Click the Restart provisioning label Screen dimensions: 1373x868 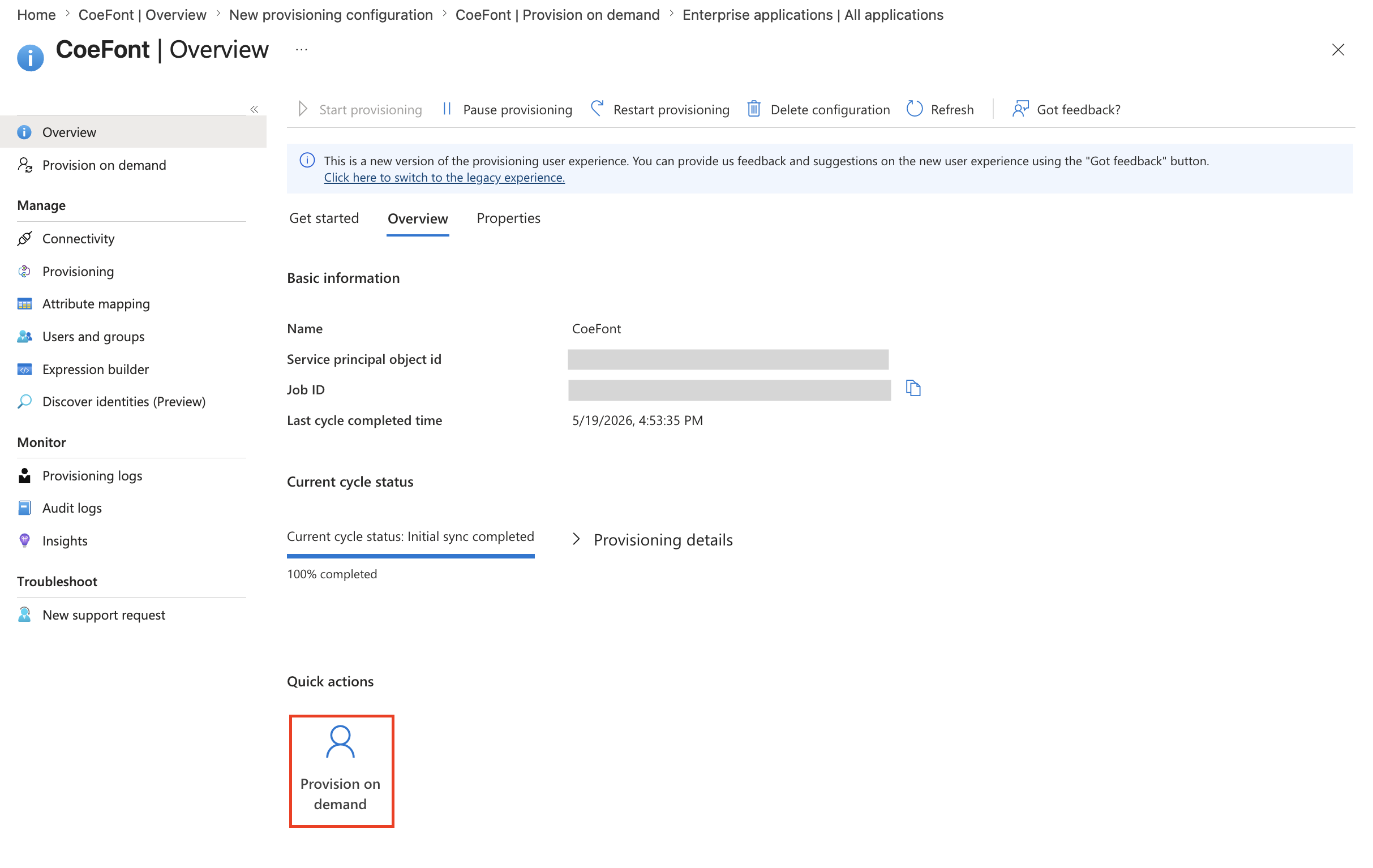[x=671, y=109]
